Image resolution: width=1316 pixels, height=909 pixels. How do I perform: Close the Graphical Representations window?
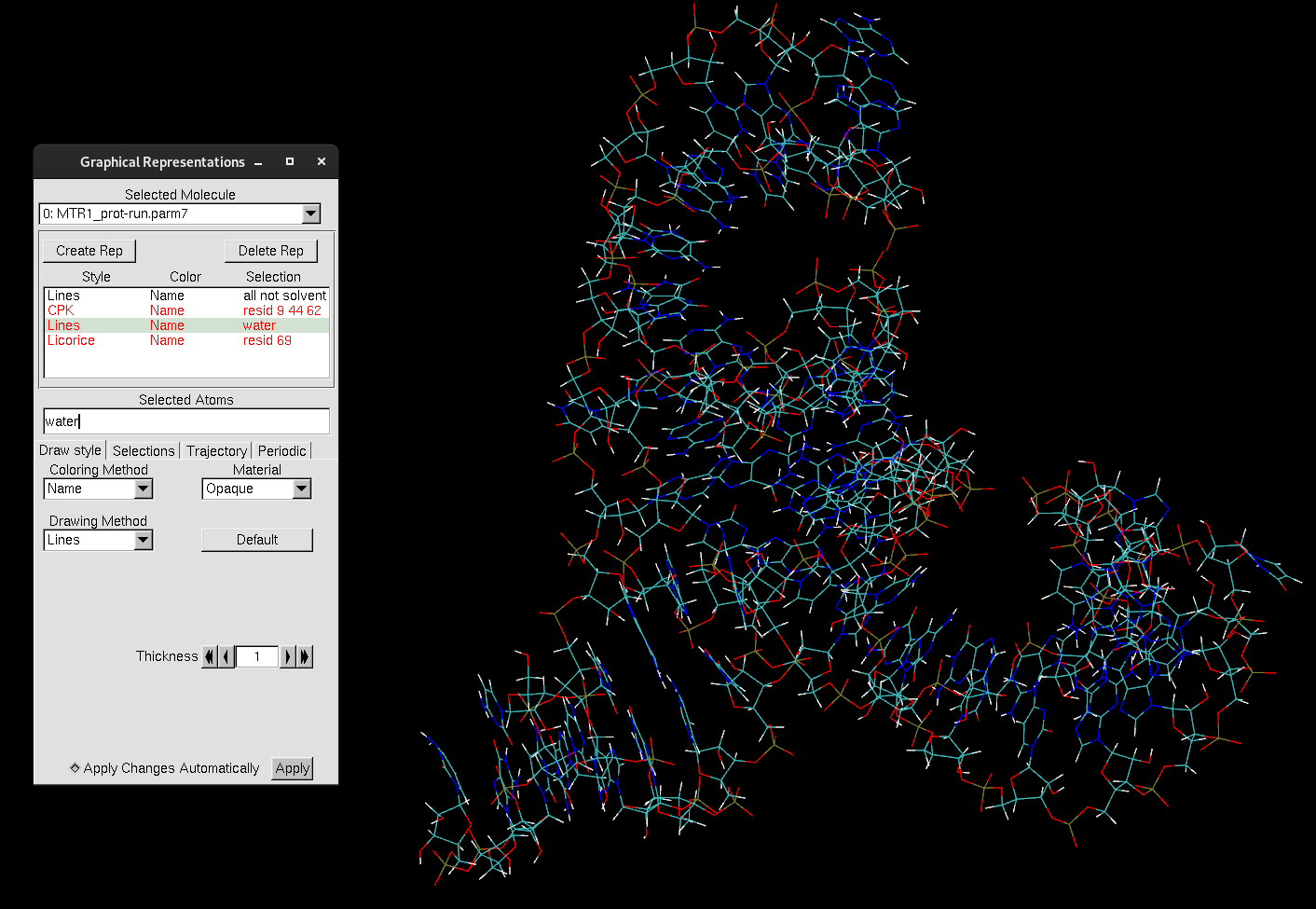[322, 161]
